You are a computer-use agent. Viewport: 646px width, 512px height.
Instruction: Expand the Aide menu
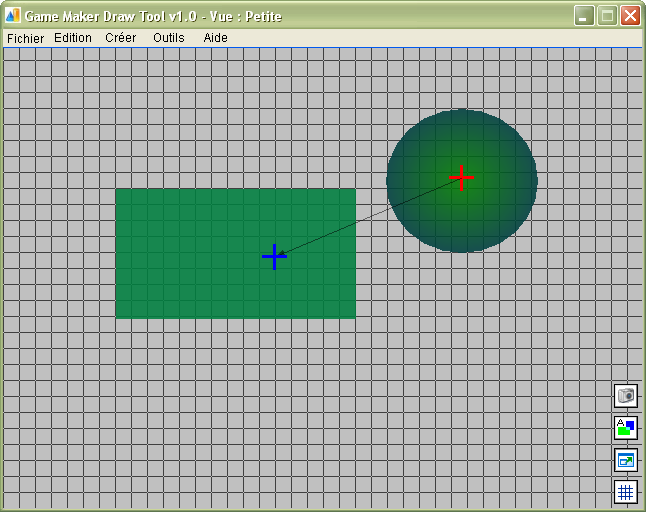216,38
